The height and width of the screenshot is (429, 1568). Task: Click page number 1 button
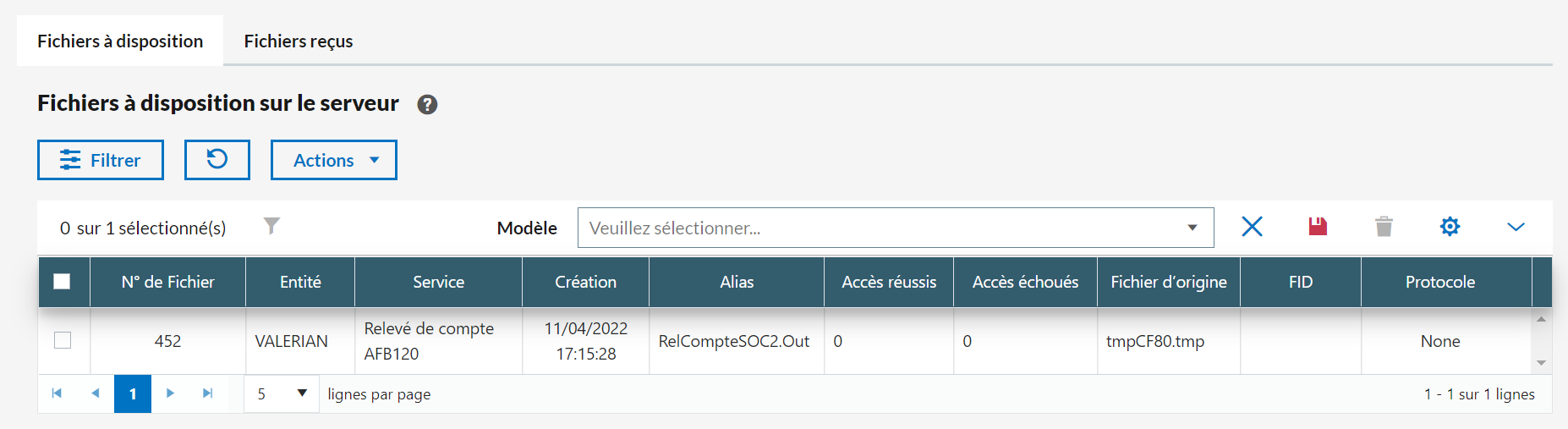point(133,393)
